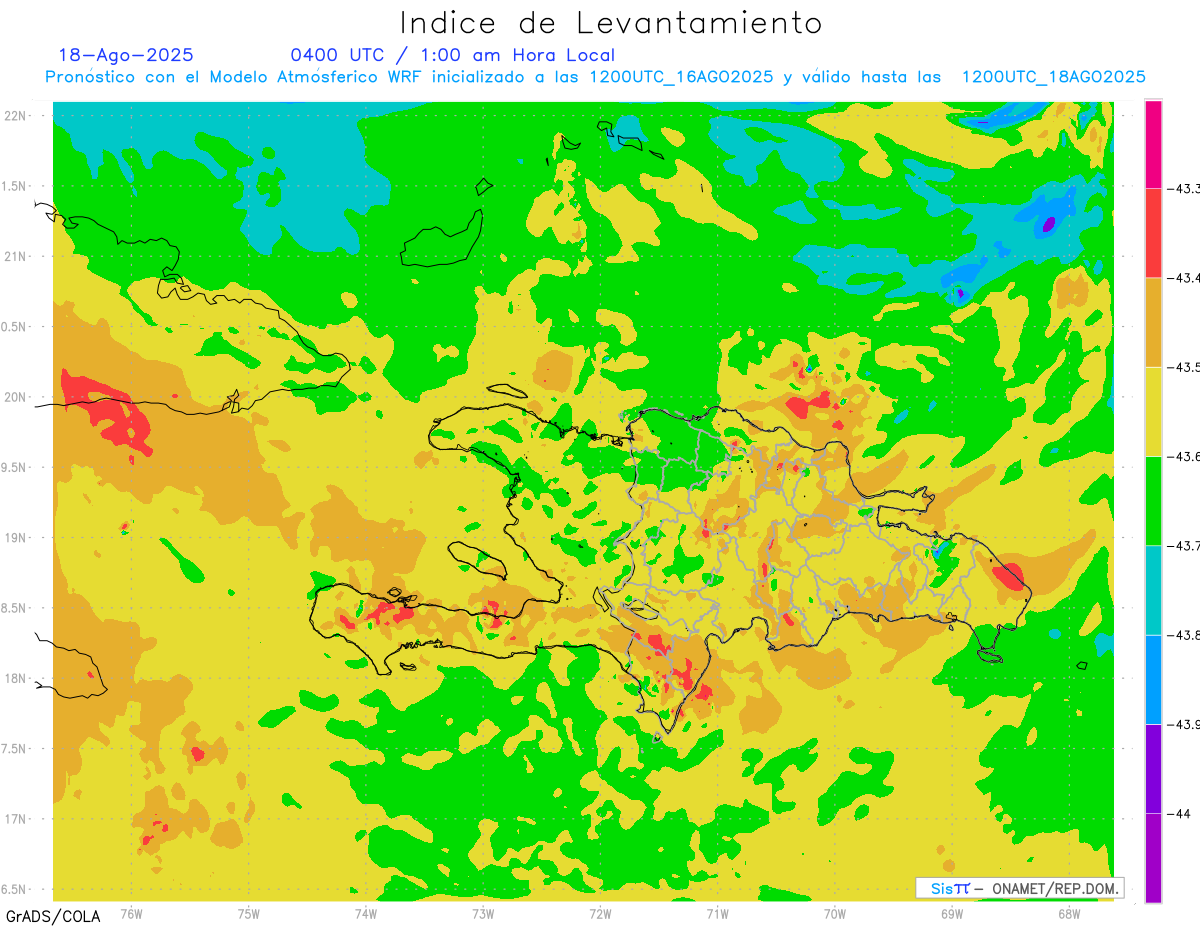Click the -43.9 color bar value
Screen dimensions: 1200x927
click(x=1184, y=724)
